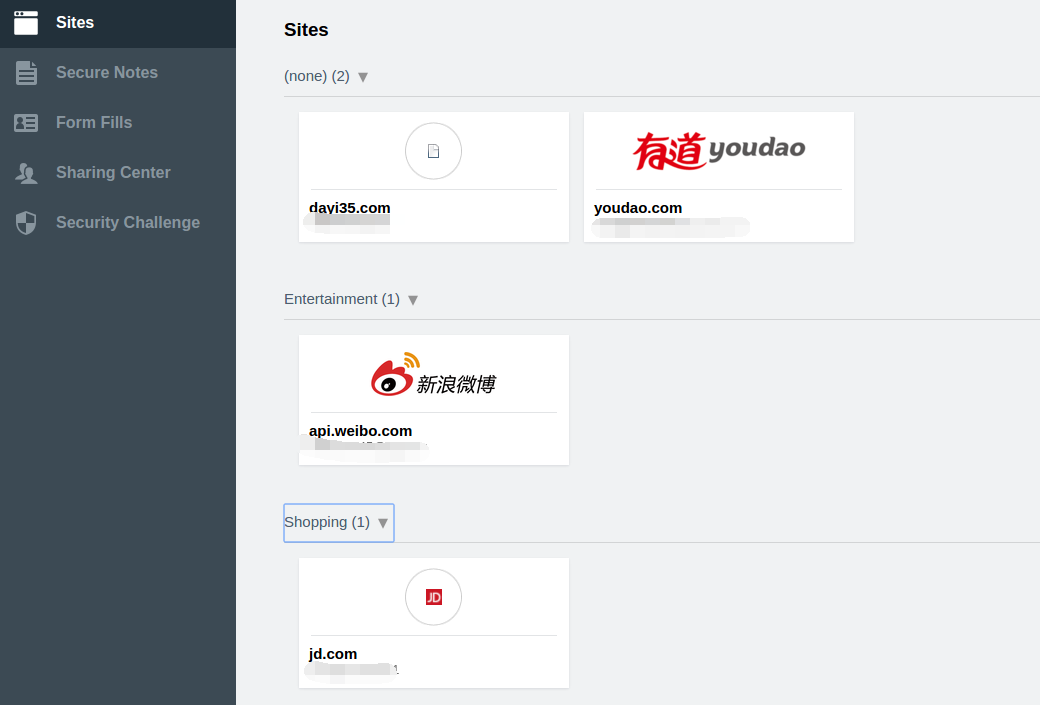This screenshot has width=1040, height=705.
Task: Click the (none) (2) group label
Action: pos(317,76)
